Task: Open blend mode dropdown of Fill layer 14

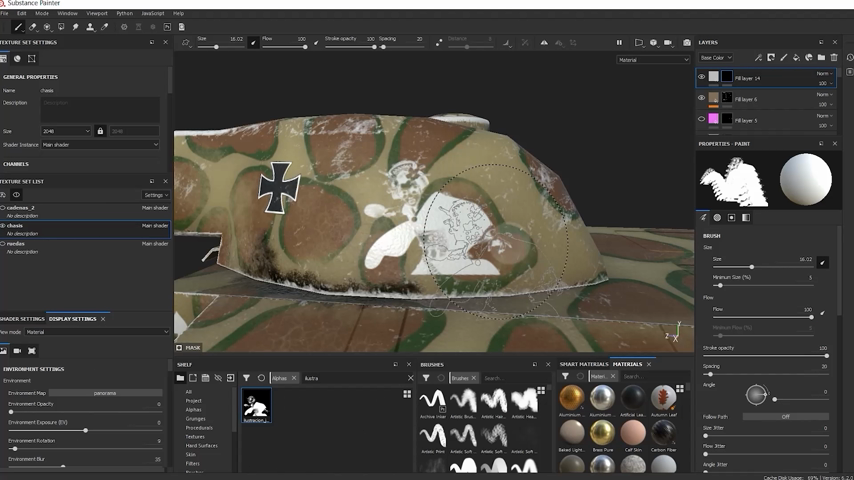Action: (x=825, y=74)
